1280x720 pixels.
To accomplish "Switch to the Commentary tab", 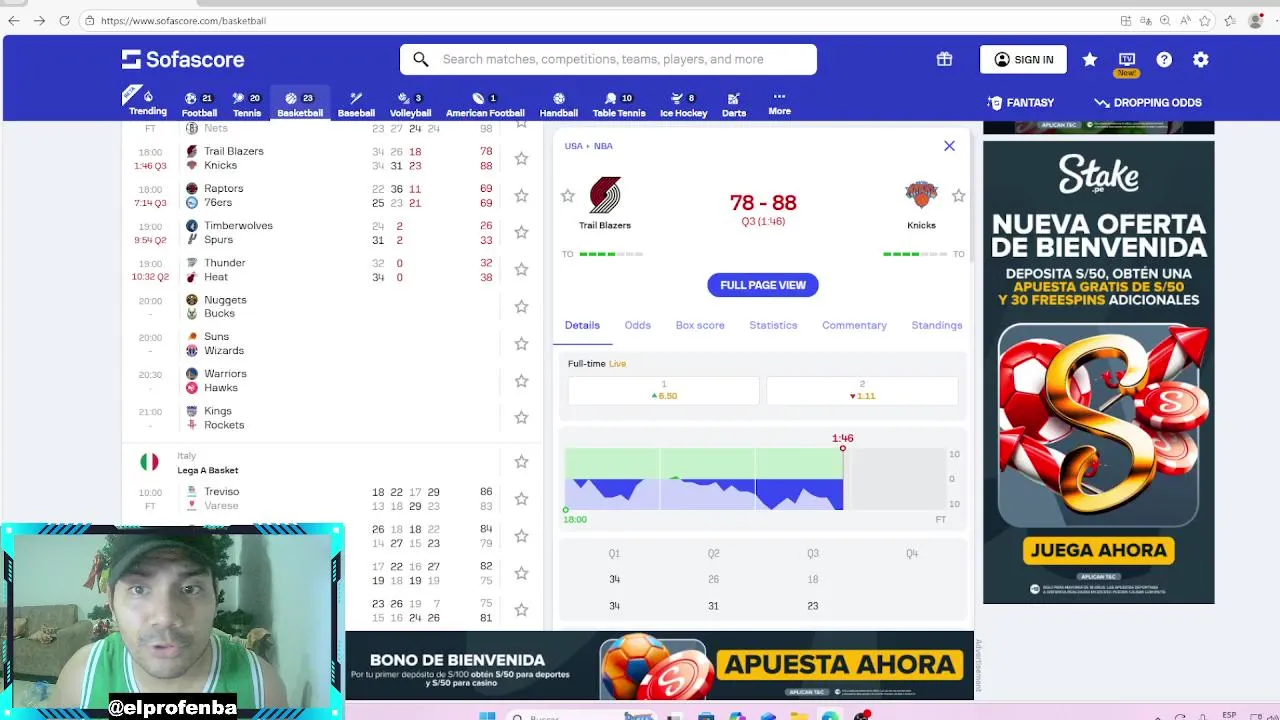I will [x=854, y=325].
